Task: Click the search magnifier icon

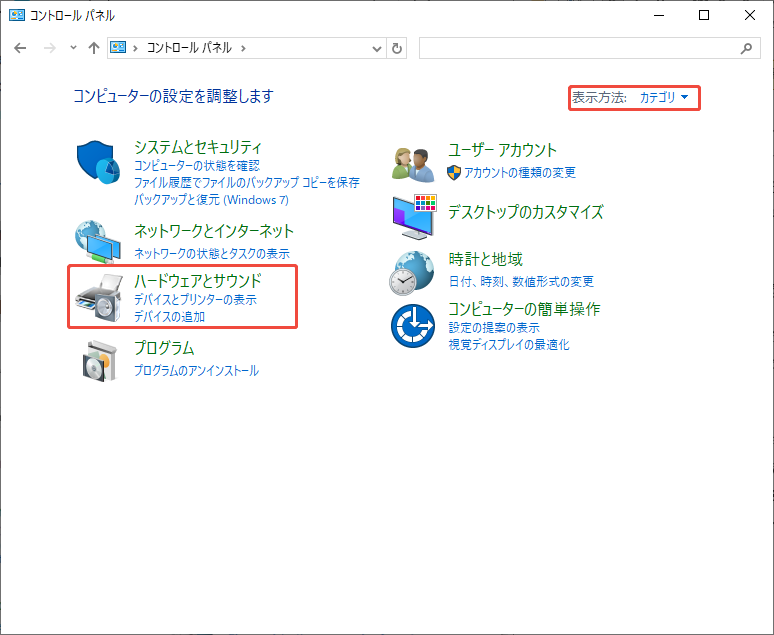Action: [x=746, y=48]
